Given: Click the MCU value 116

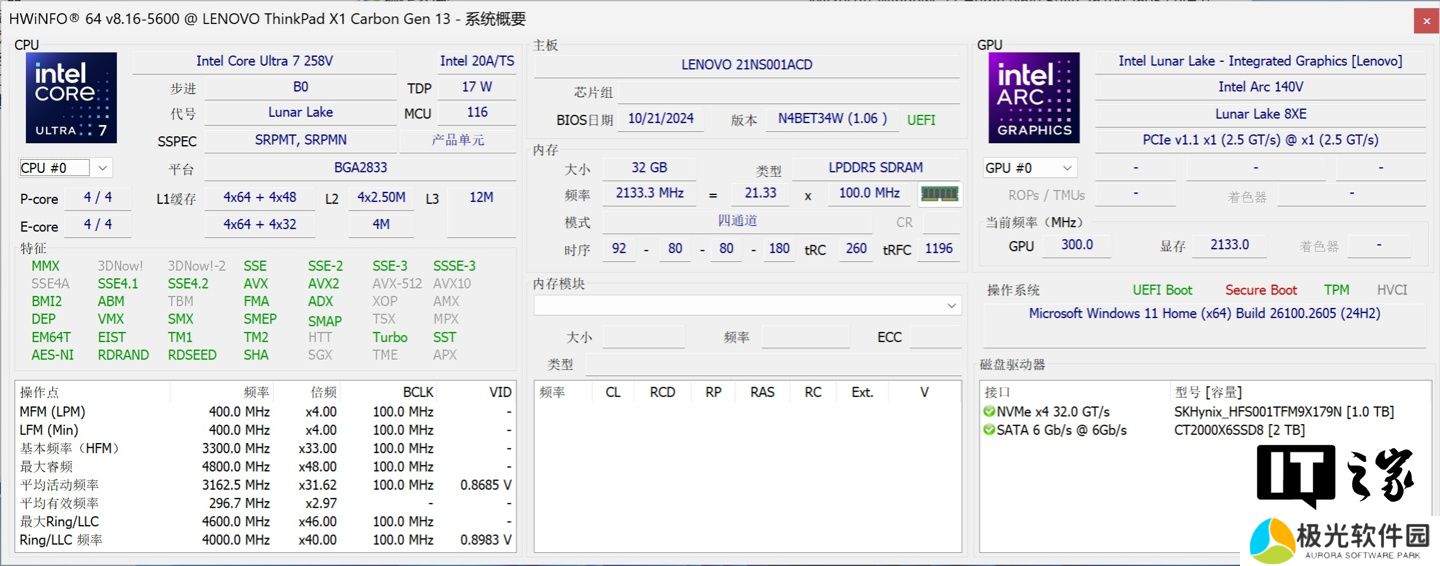Looking at the screenshot, I should [x=477, y=113].
